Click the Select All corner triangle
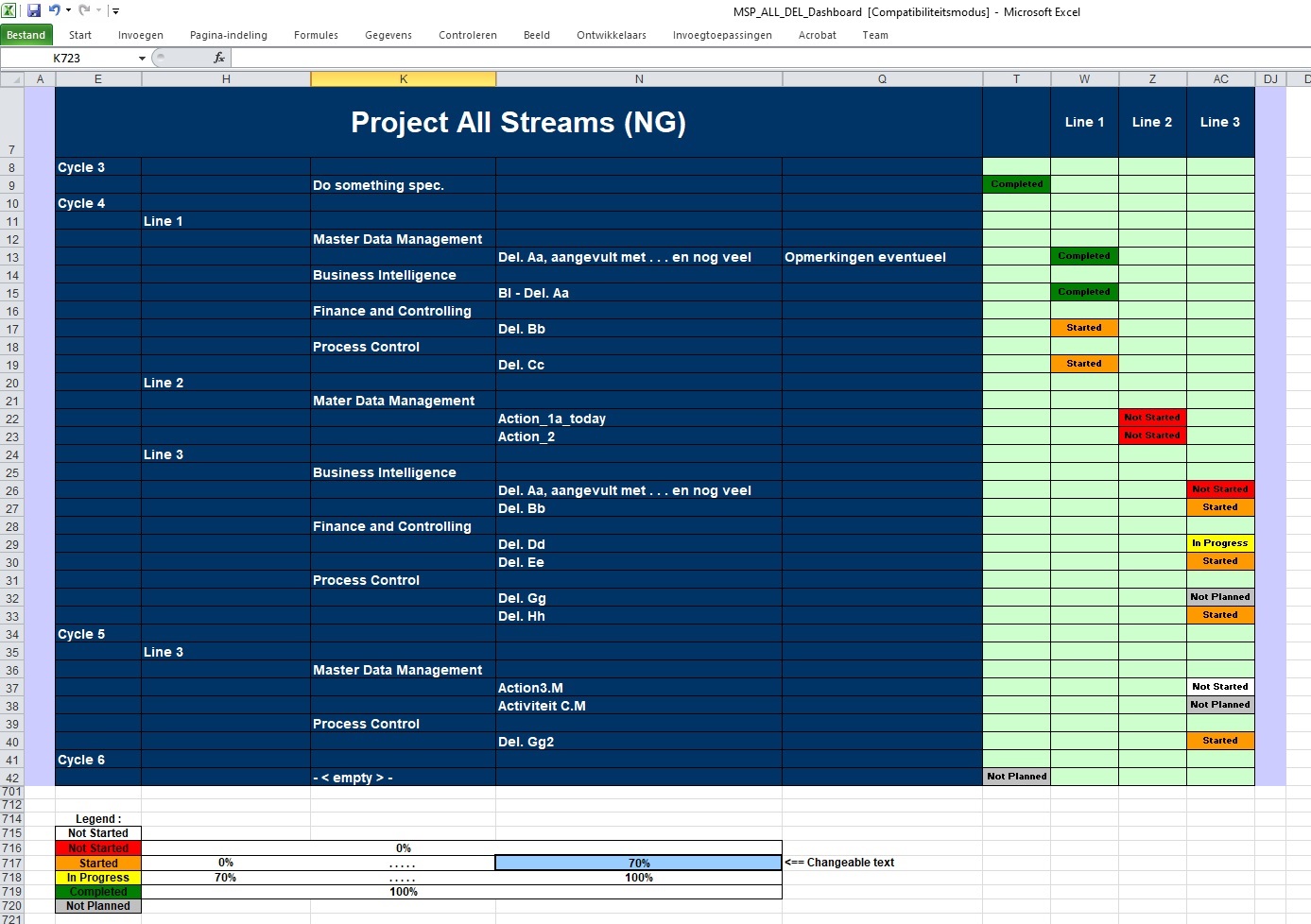Screen dimensions: 1311x924 click(12, 79)
